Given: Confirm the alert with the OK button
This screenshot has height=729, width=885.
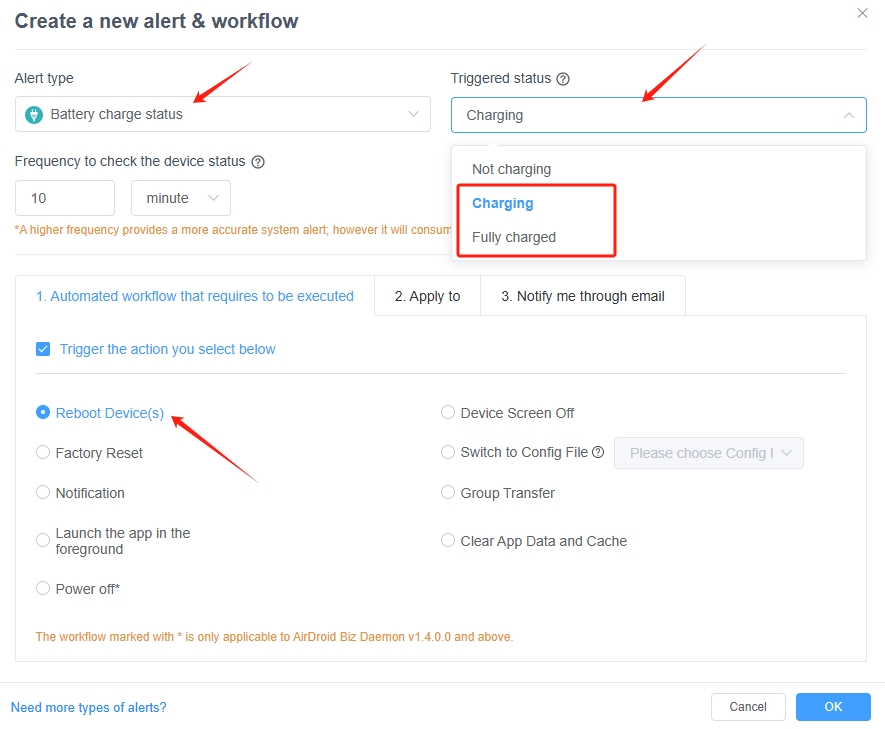Looking at the screenshot, I should pos(833,706).
